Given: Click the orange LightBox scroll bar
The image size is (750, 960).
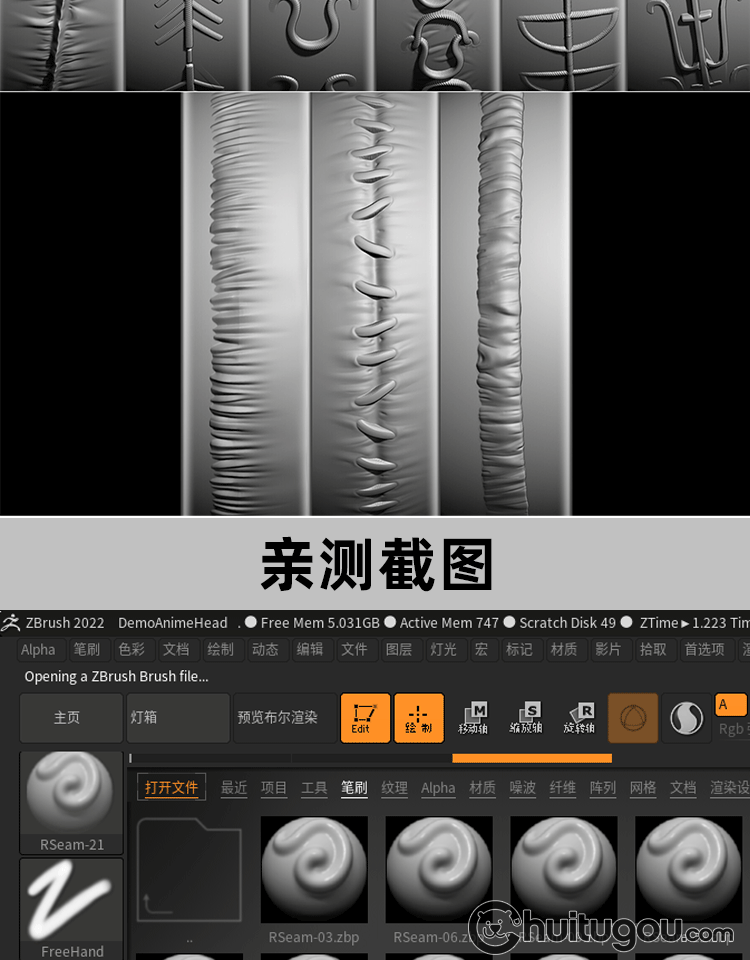Looking at the screenshot, I should [x=532, y=758].
